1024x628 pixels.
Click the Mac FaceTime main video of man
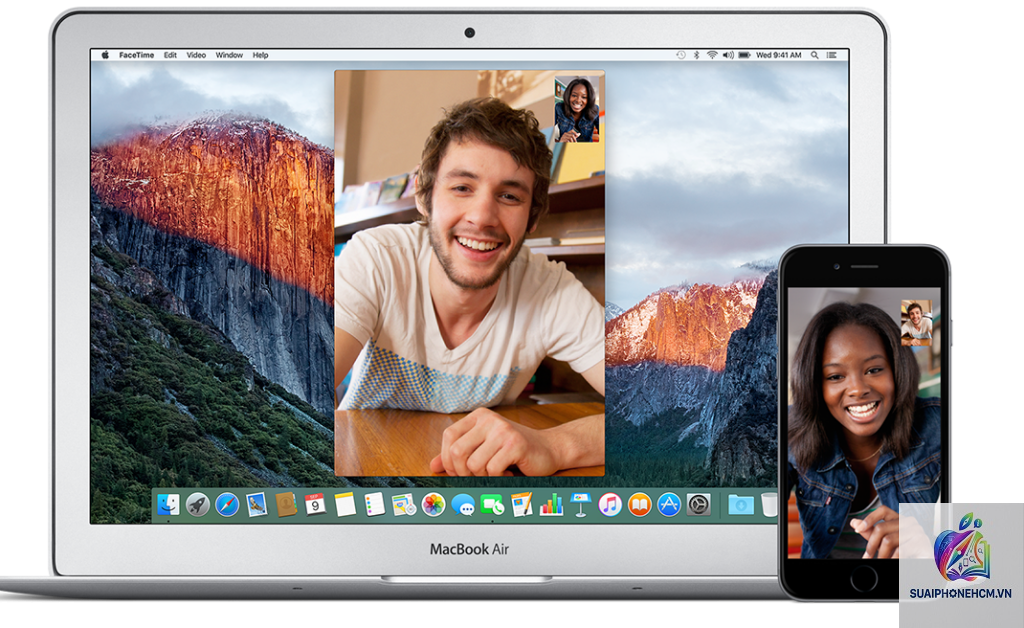click(470, 273)
